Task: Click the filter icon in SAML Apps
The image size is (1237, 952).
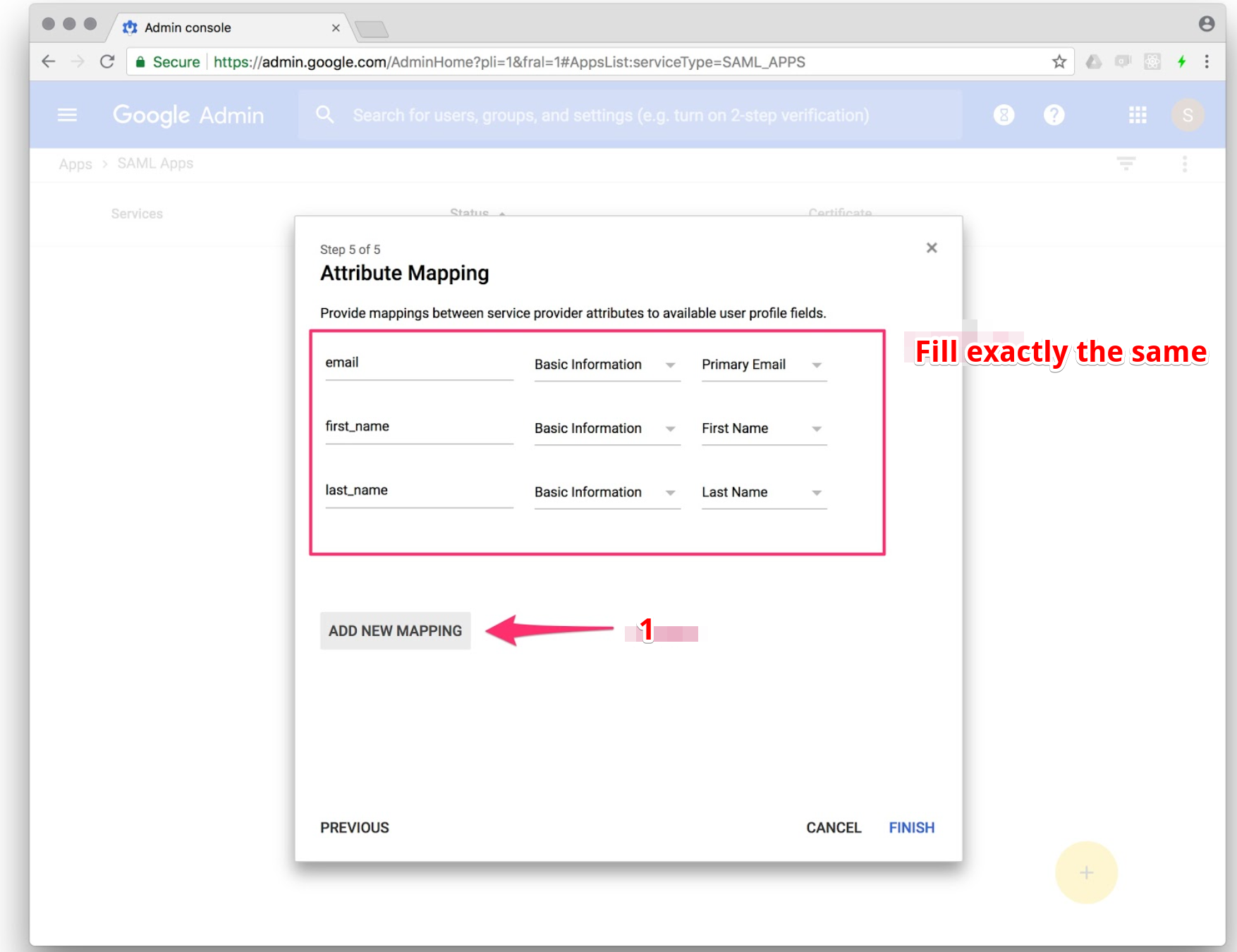Action: pyautogui.click(x=1126, y=164)
